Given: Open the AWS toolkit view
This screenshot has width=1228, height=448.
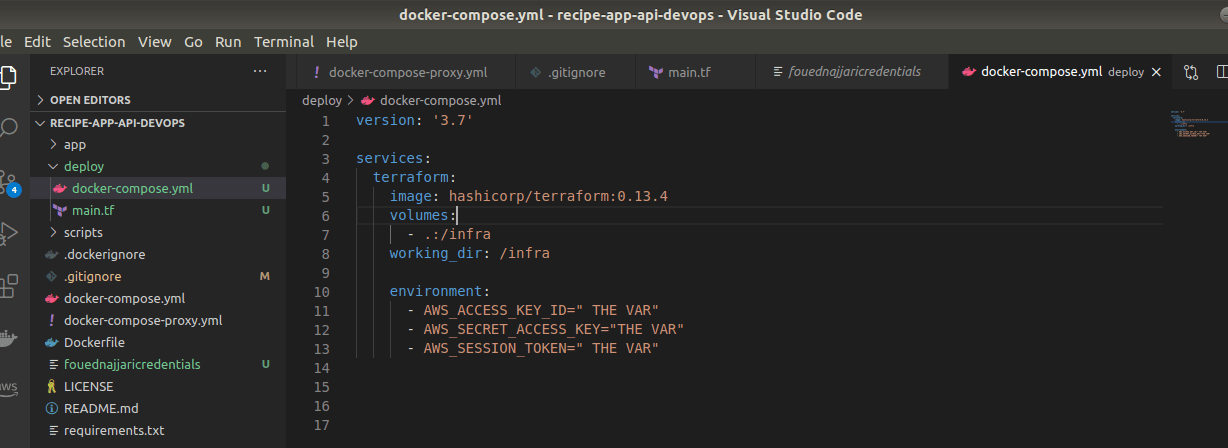Looking at the screenshot, I should click(x=8, y=388).
